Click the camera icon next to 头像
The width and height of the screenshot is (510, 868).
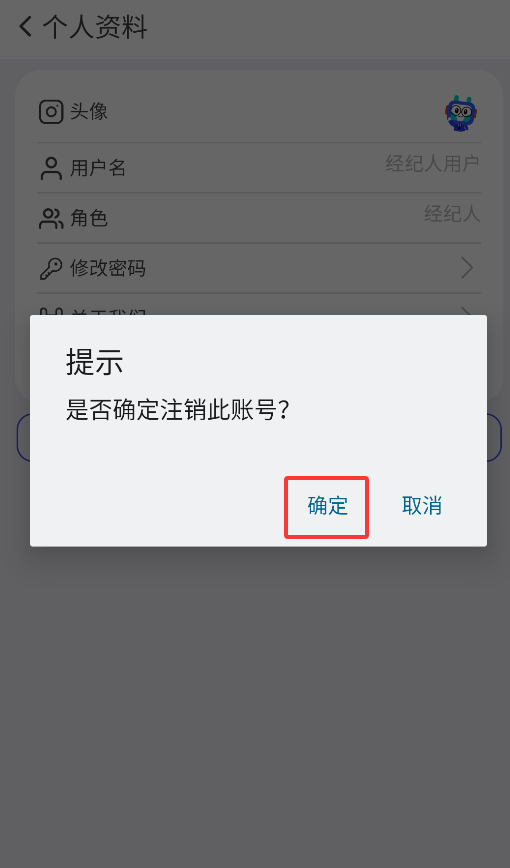pyautogui.click(x=51, y=112)
